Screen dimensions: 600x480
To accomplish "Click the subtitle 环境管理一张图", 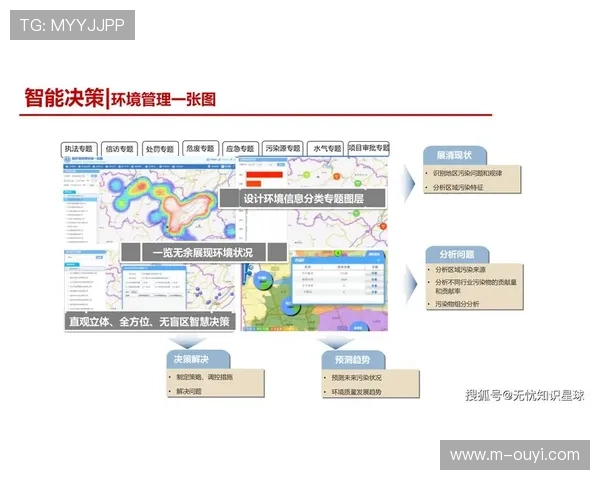I will coord(163,100).
